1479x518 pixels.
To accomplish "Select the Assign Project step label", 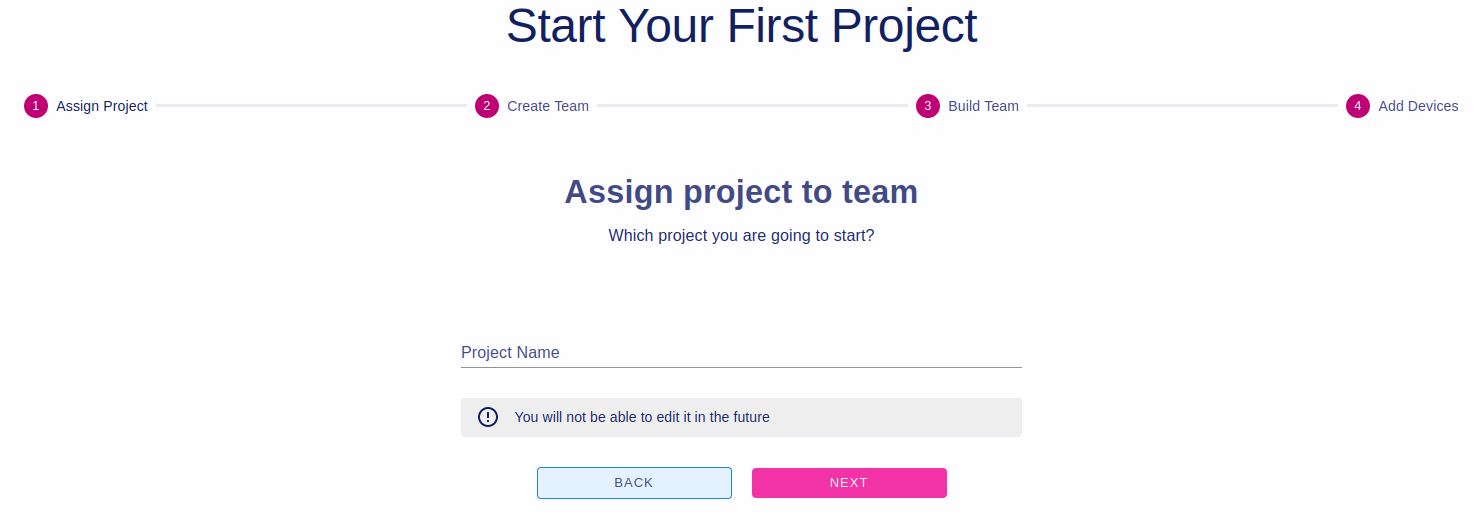I will (x=102, y=106).
